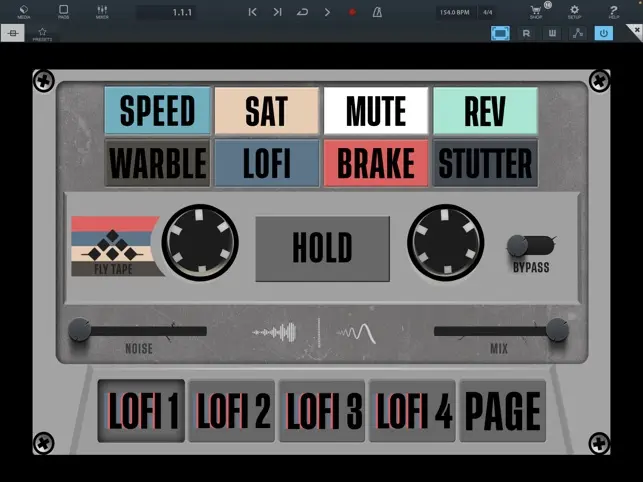Open the 4/4 time signature selector

click(488, 12)
